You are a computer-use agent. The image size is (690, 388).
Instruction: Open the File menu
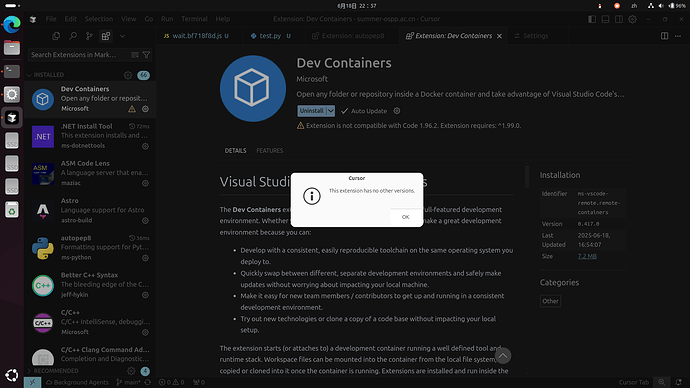(51, 19)
